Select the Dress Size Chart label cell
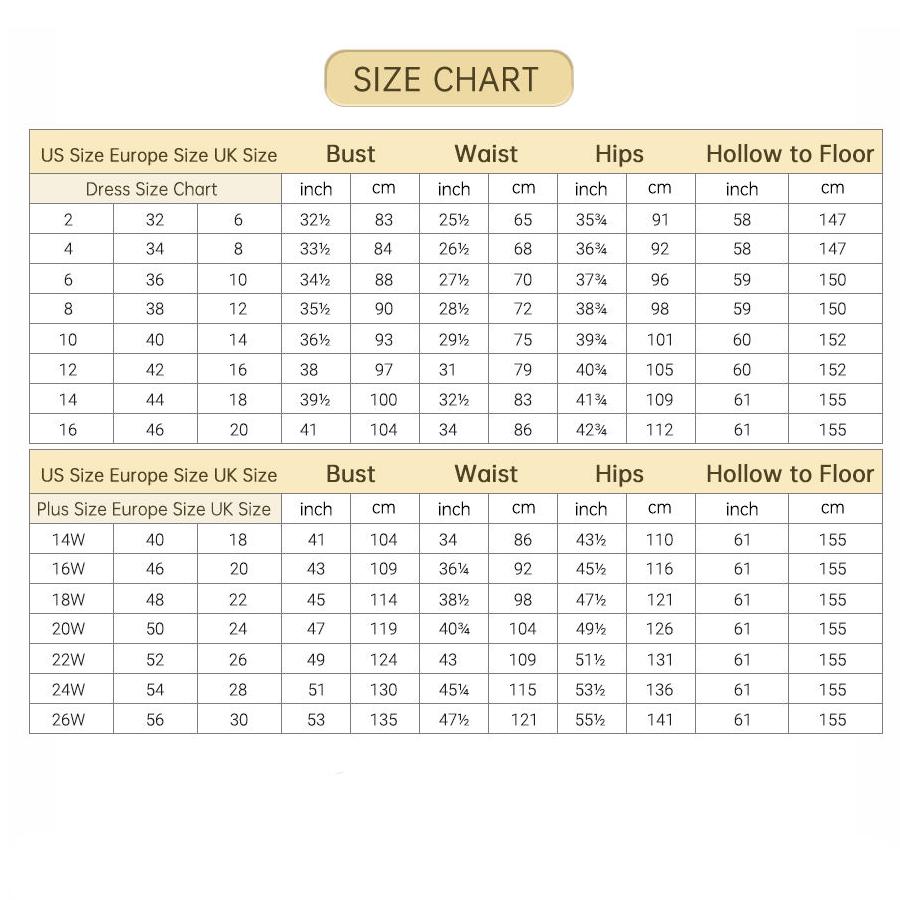This screenshot has height=900, width=900. click(x=151, y=189)
